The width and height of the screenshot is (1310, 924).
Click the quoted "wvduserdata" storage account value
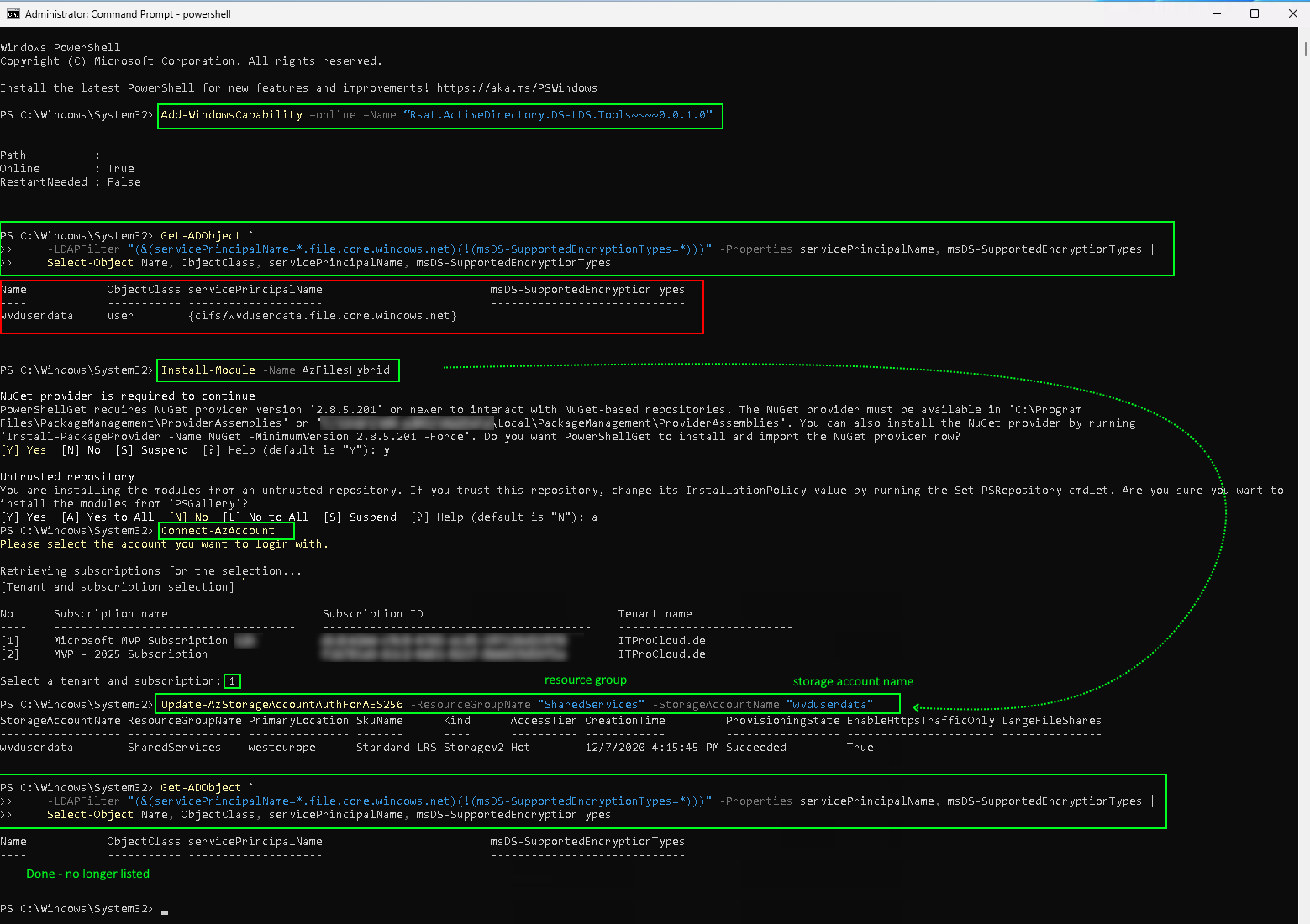click(829, 704)
